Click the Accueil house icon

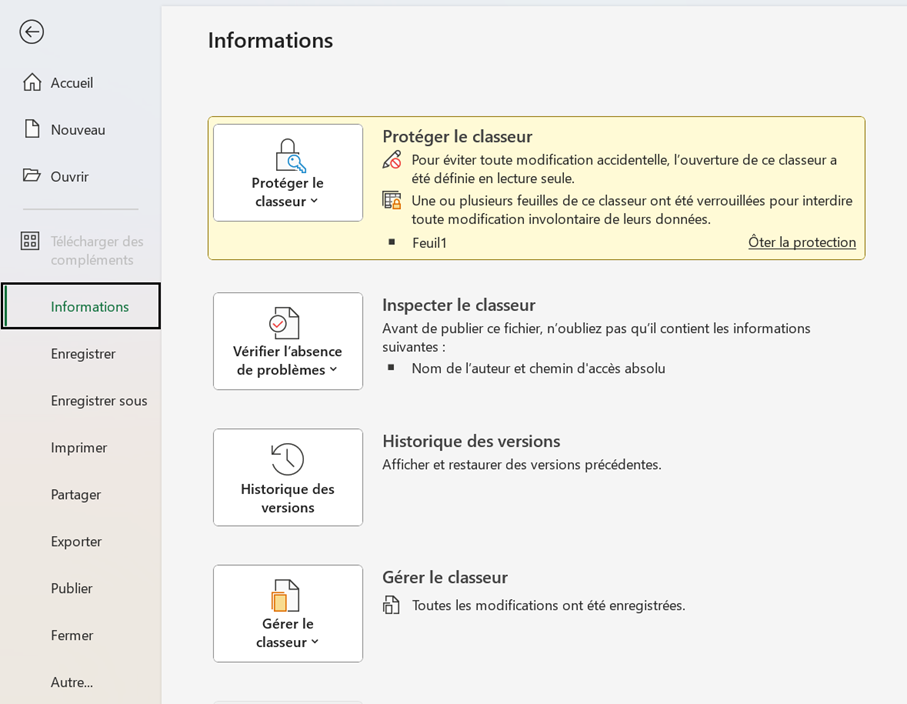[32, 82]
